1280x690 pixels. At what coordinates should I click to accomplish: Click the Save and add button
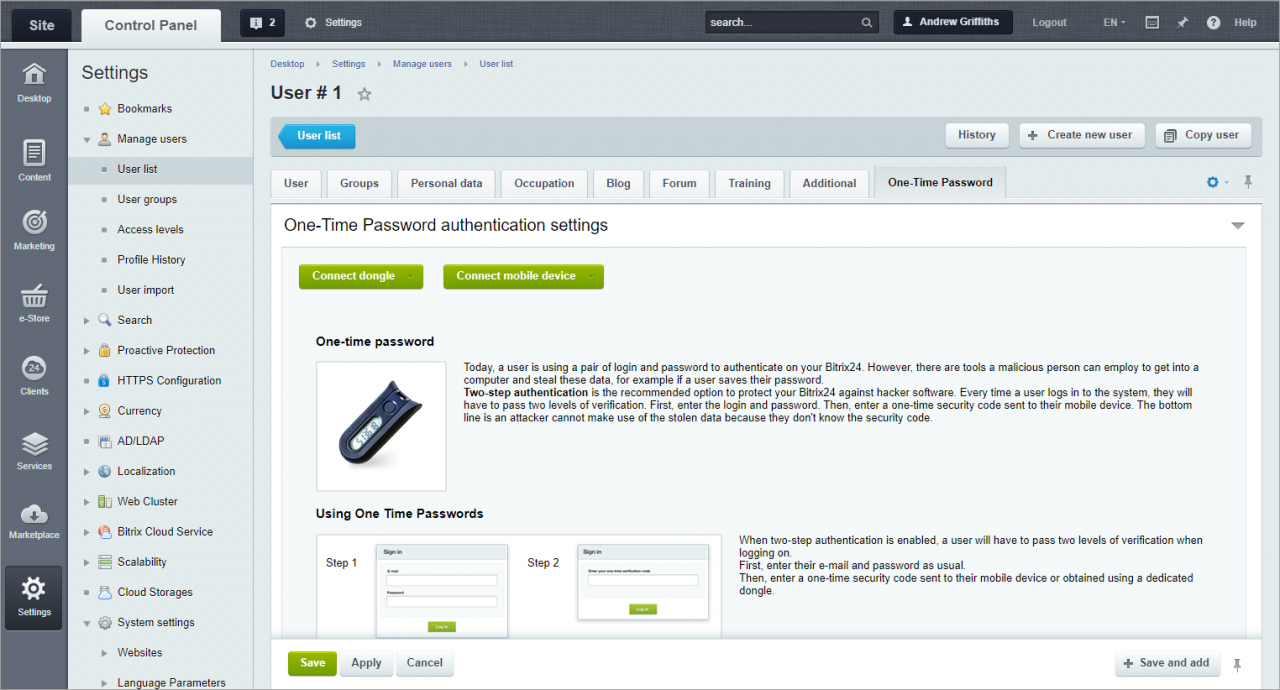[x=1168, y=663]
